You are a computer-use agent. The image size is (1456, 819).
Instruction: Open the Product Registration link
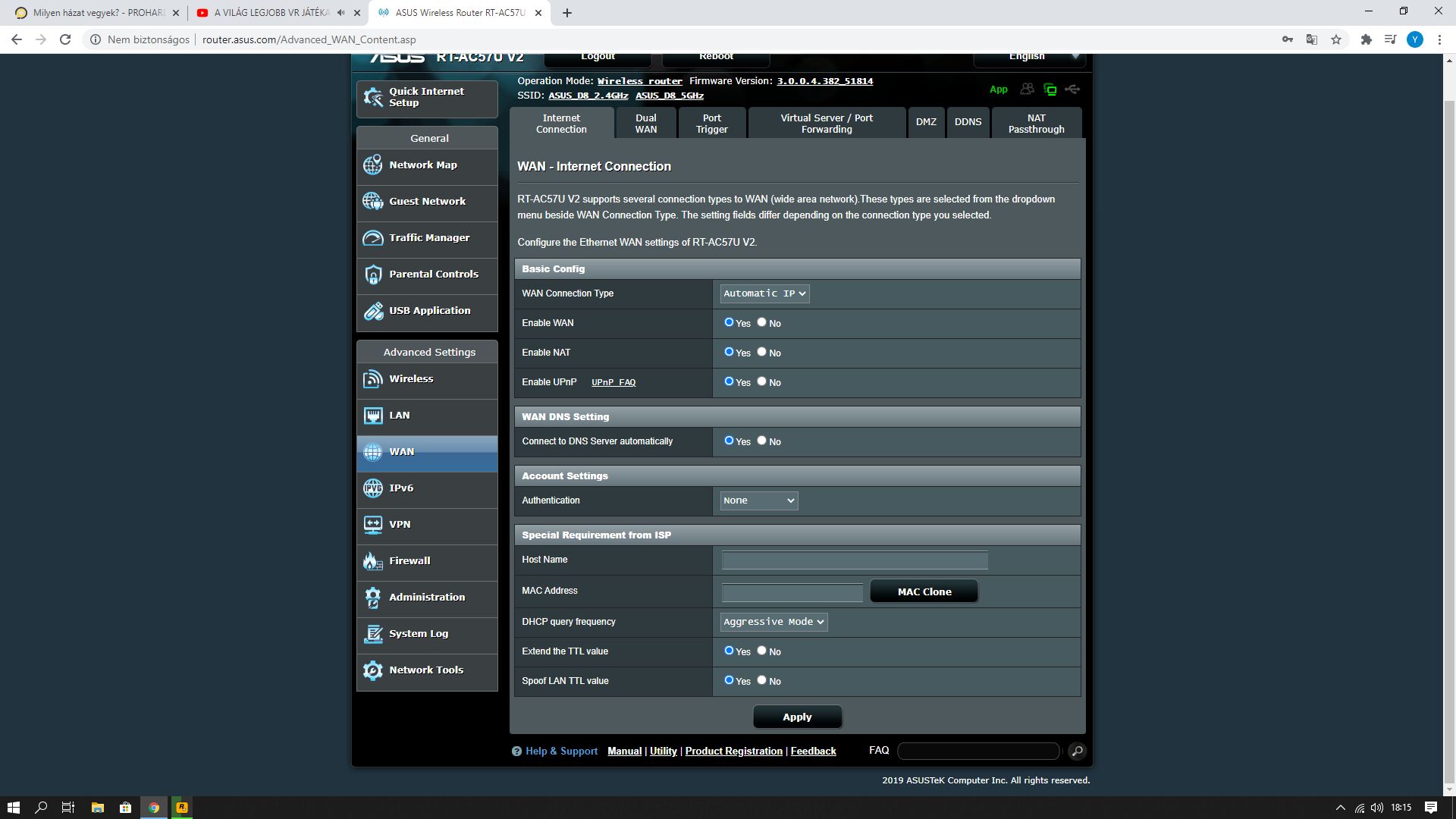pos(733,751)
